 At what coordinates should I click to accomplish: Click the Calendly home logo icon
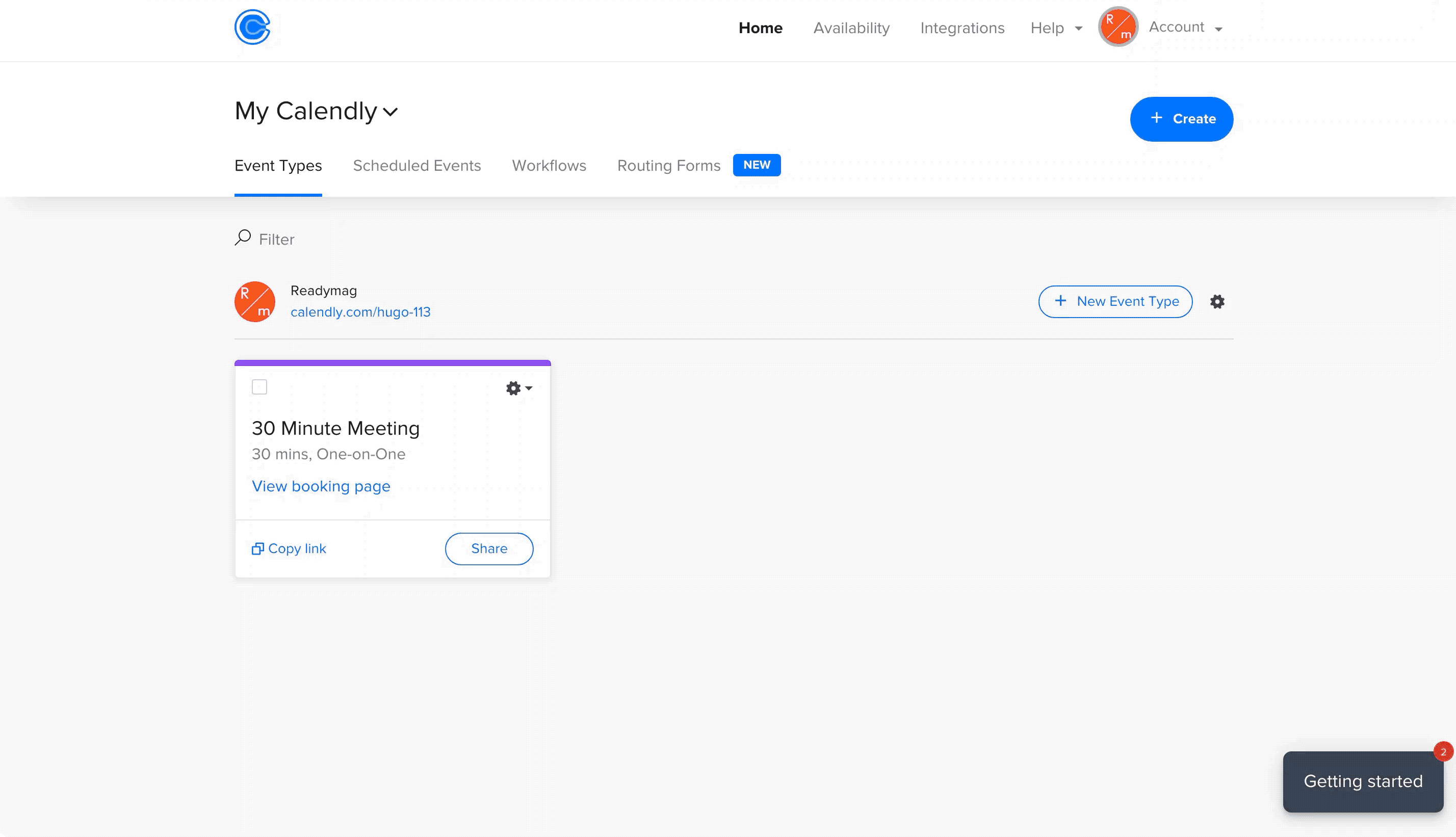tap(253, 27)
